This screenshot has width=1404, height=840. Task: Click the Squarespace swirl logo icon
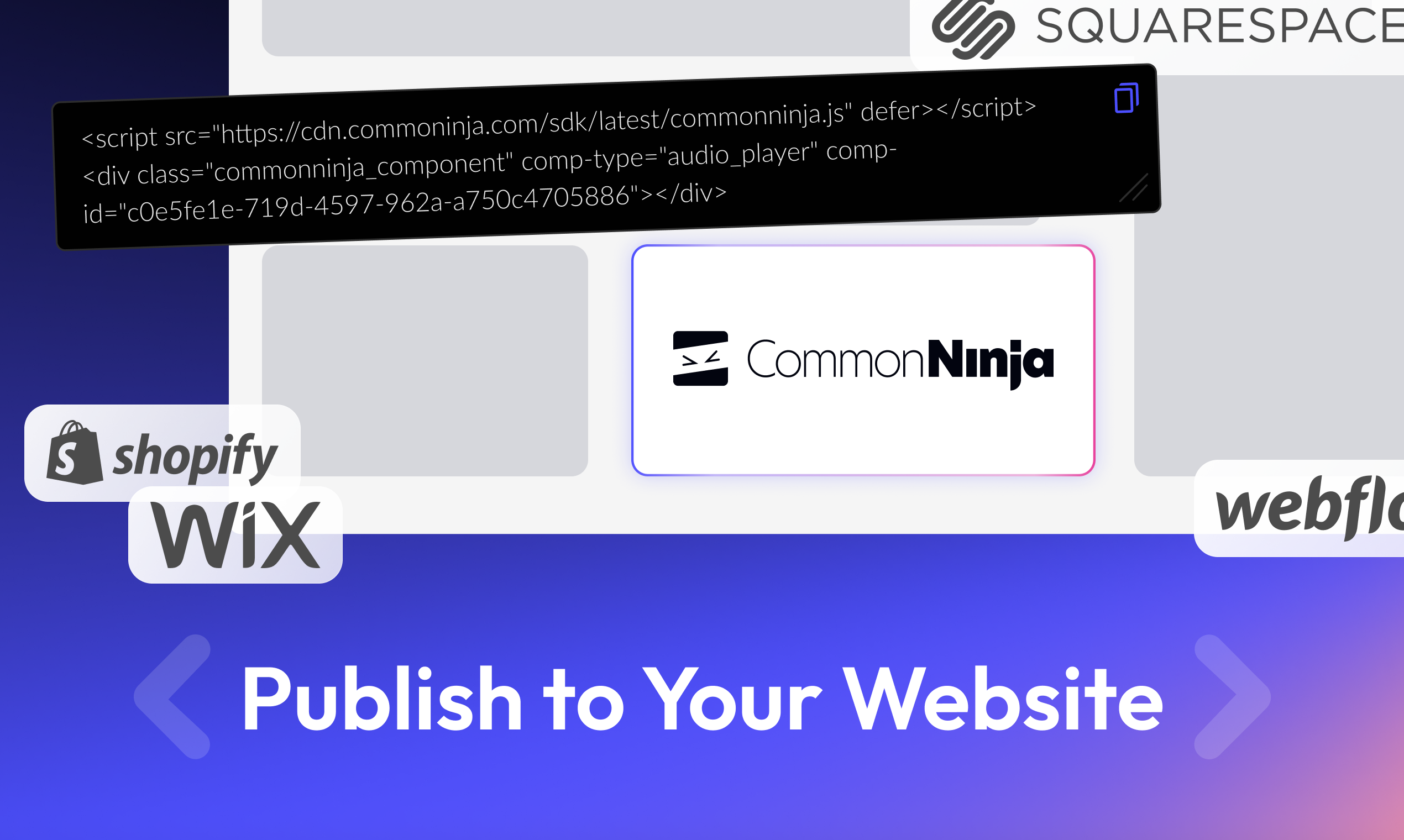tap(973, 29)
